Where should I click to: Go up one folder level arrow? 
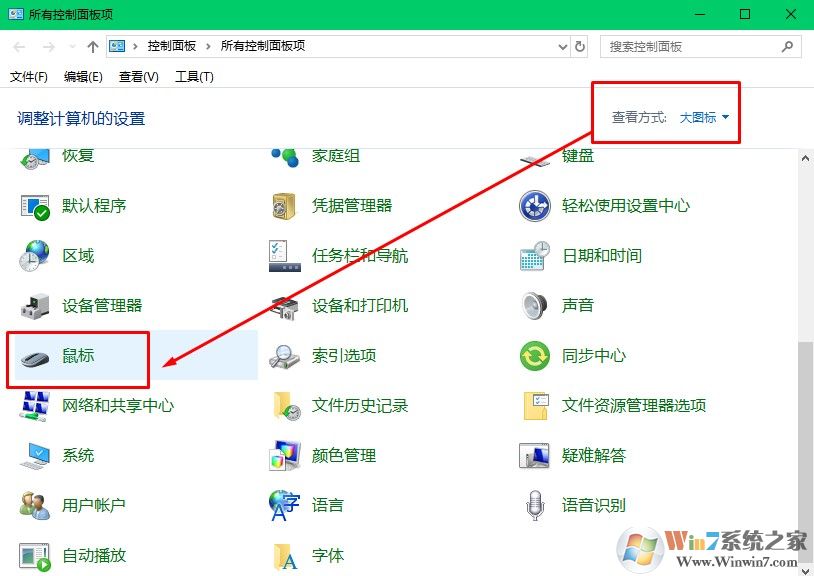(x=92, y=47)
